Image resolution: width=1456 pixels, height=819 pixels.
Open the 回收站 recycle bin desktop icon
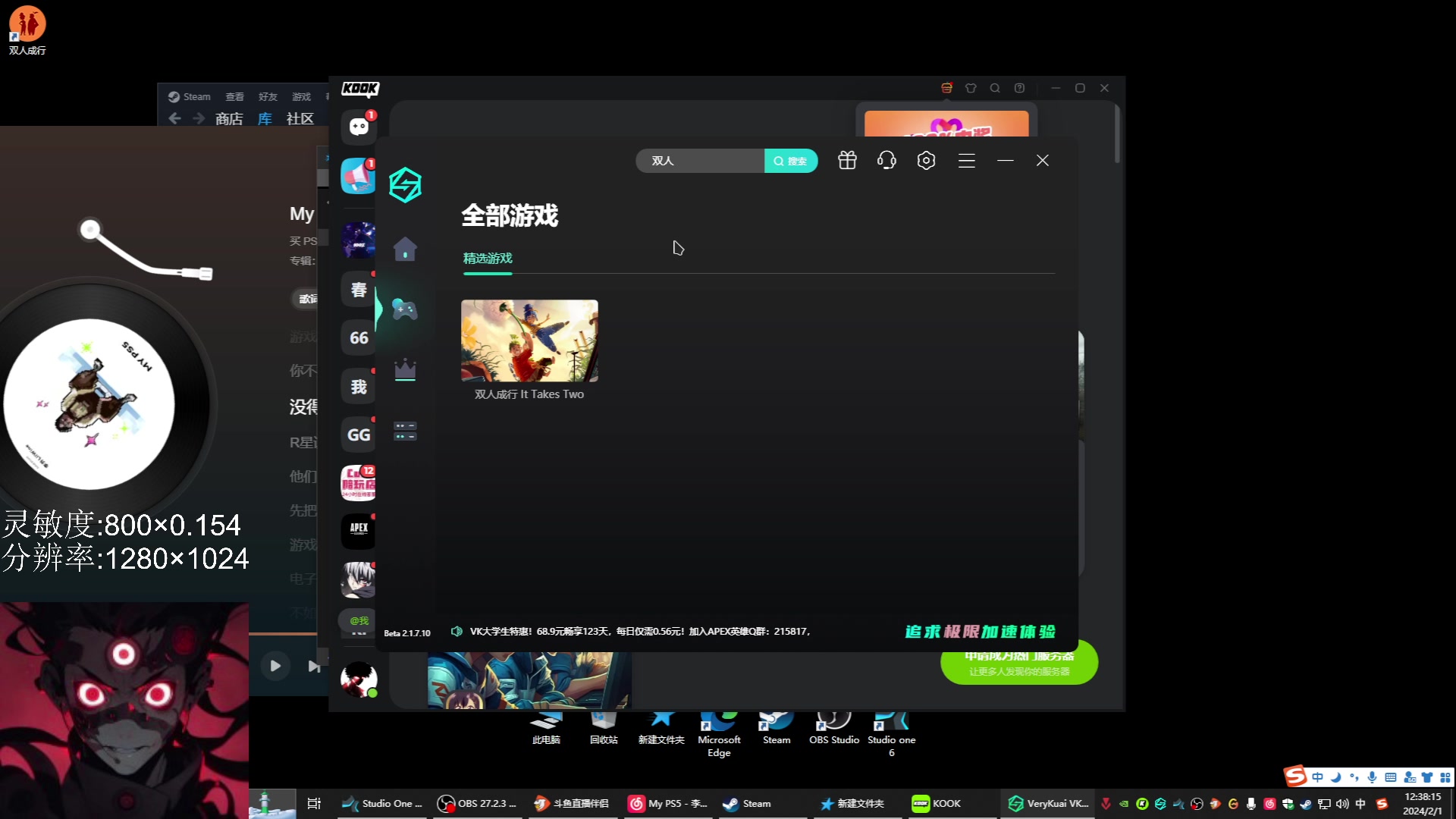[x=604, y=728]
